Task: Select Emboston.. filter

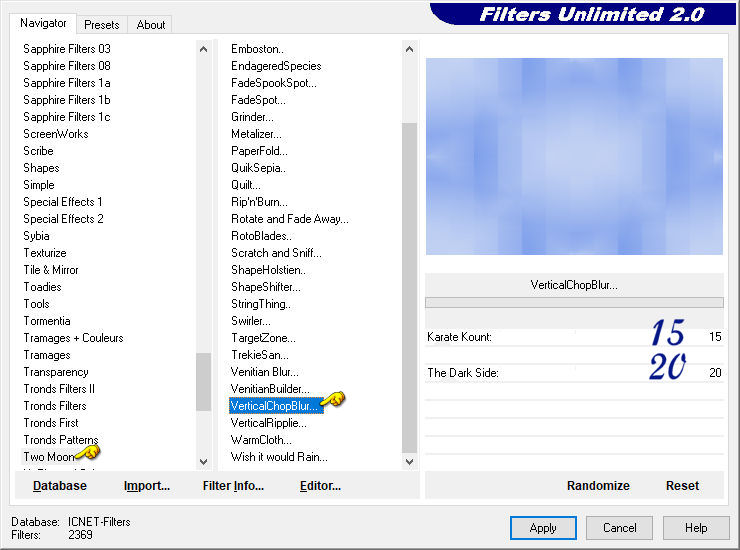Action: point(257,49)
